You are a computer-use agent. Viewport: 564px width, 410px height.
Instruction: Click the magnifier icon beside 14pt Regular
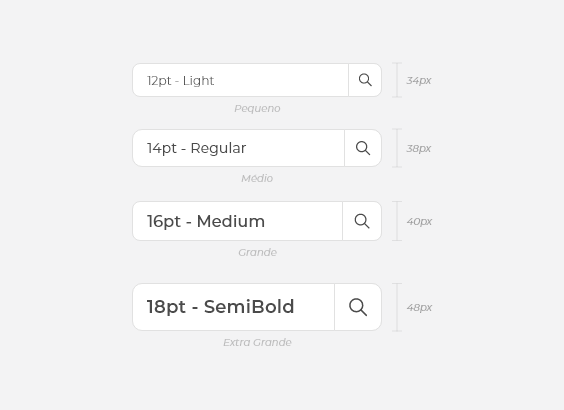coord(363,148)
